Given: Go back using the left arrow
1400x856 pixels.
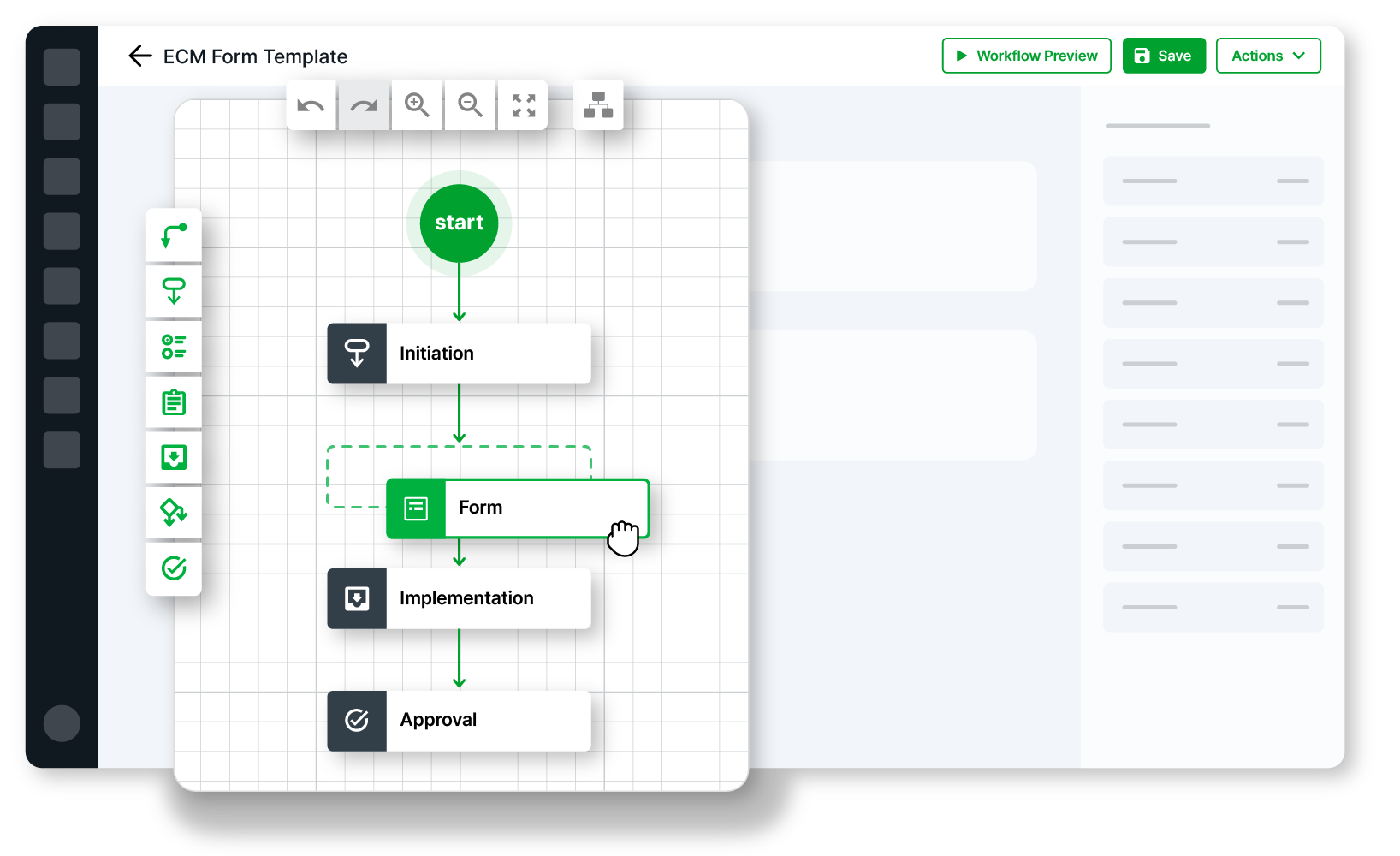Looking at the screenshot, I should tap(139, 56).
